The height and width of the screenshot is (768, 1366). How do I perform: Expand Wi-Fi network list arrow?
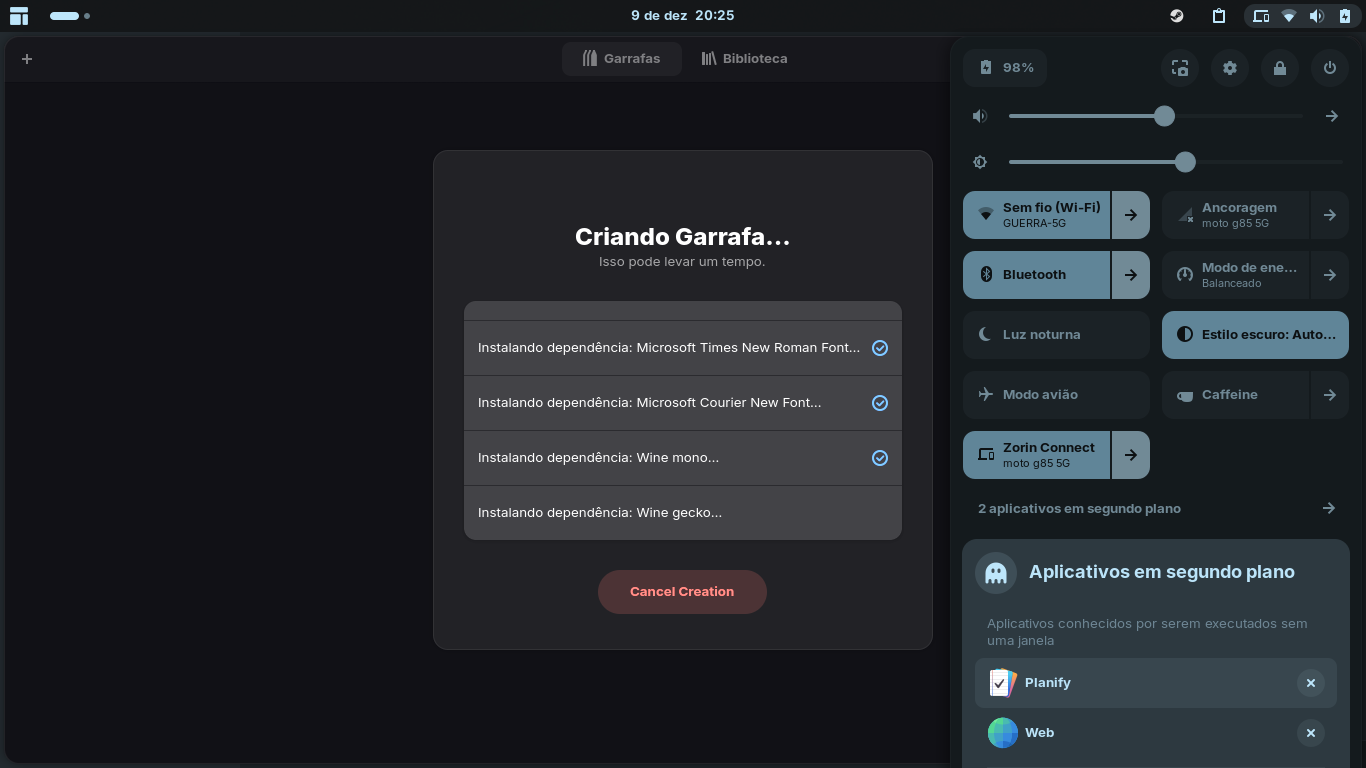[x=1130, y=215]
